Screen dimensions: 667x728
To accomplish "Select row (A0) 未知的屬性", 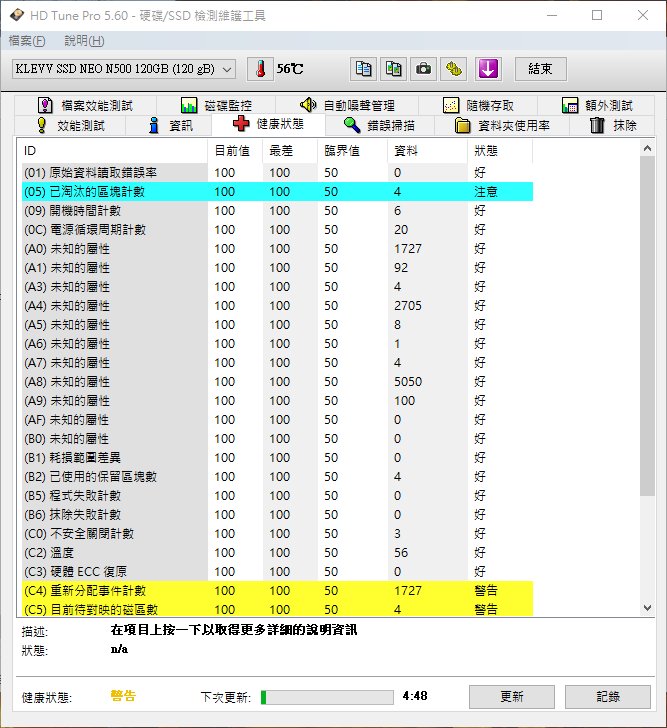I will 278,249.
